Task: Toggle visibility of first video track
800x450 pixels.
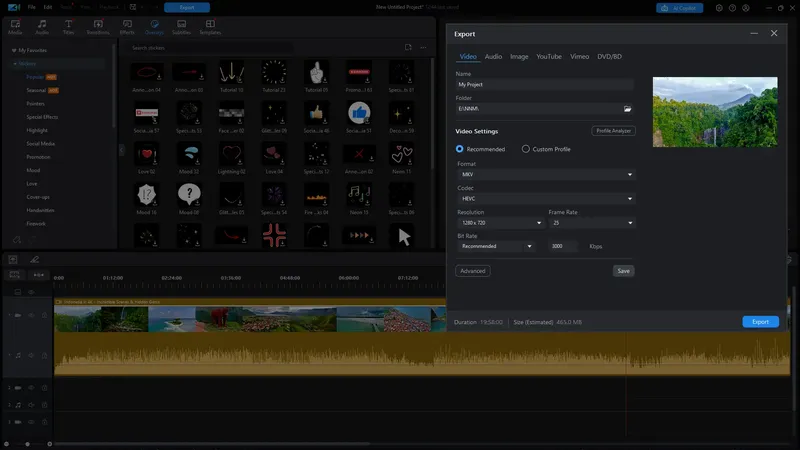Action: pyautogui.click(x=31, y=315)
